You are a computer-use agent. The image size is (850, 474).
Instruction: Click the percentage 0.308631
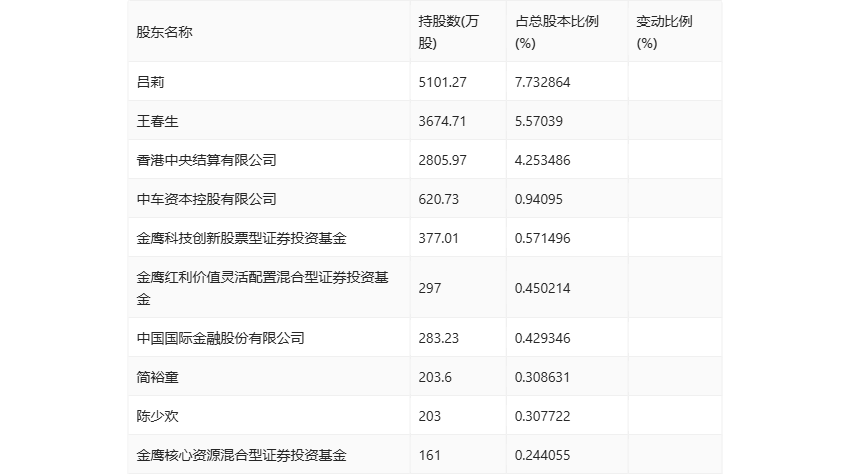[543, 377]
